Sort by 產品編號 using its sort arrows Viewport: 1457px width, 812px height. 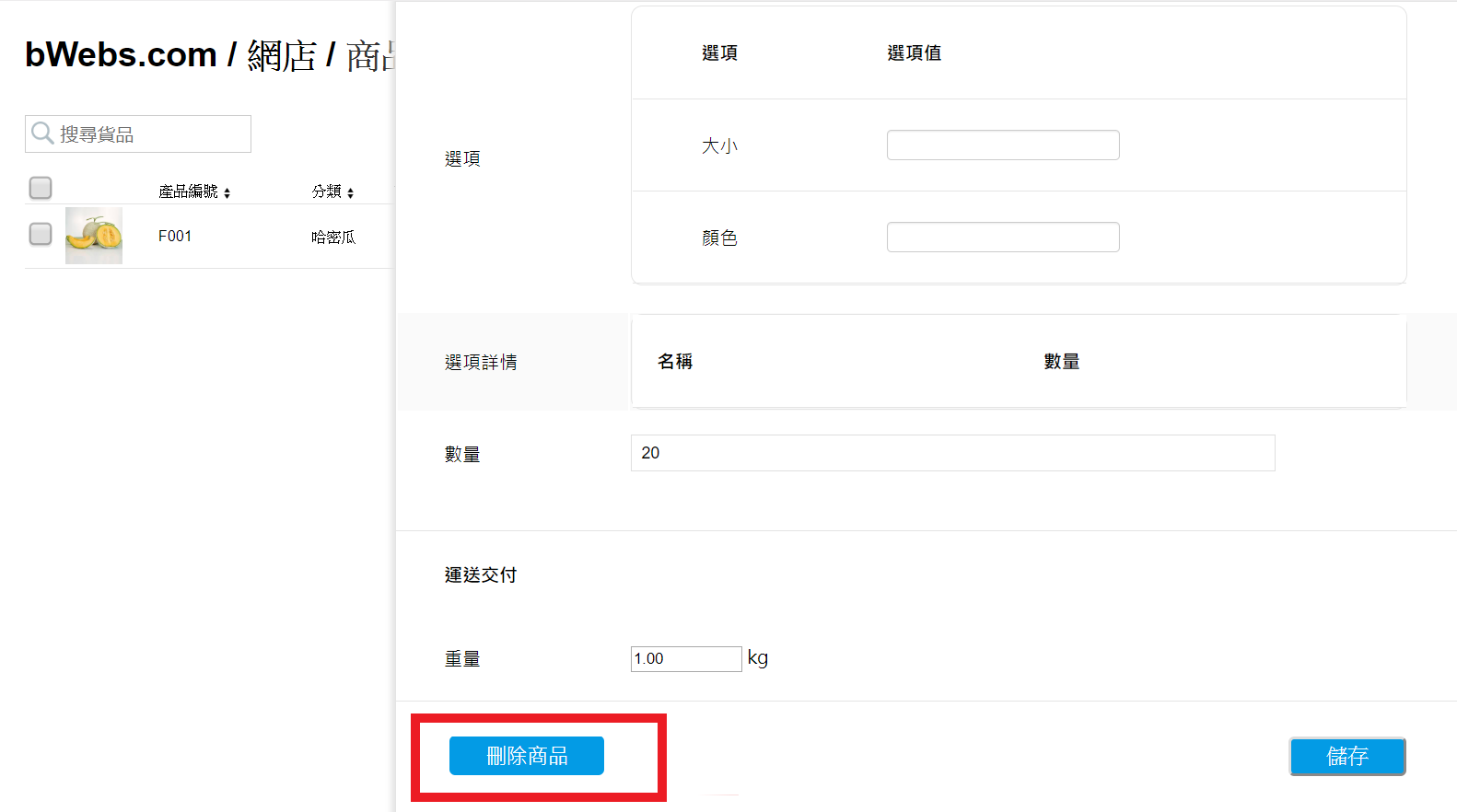pos(227,192)
